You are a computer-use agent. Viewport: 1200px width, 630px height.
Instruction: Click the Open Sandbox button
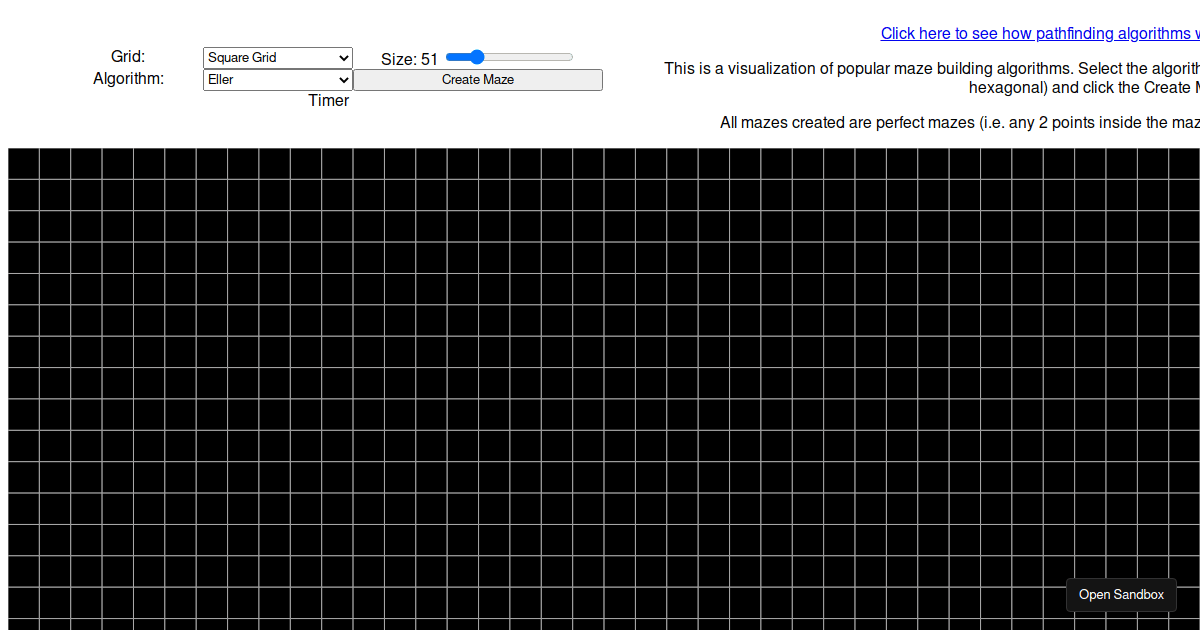tap(1121, 594)
